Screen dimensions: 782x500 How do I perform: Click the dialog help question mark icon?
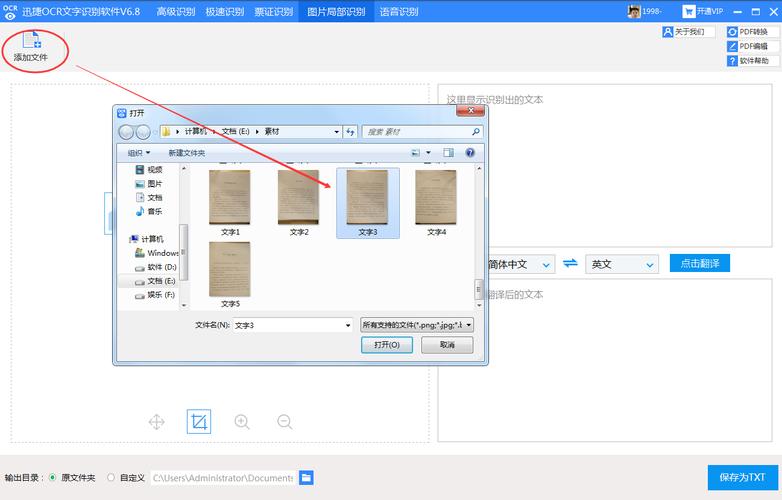click(470, 153)
